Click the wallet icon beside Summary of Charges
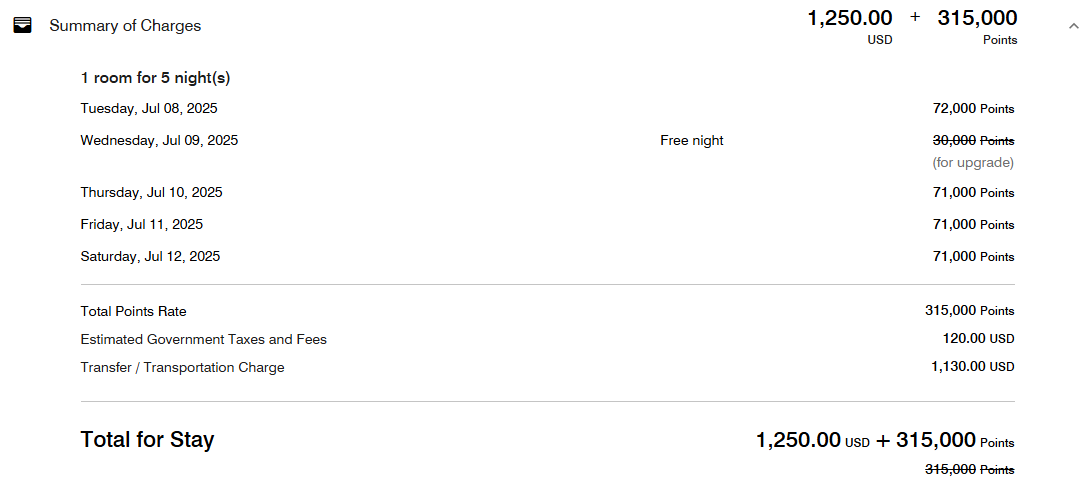The height and width of the screenshot is (490, 1089). tap(22, 26)
